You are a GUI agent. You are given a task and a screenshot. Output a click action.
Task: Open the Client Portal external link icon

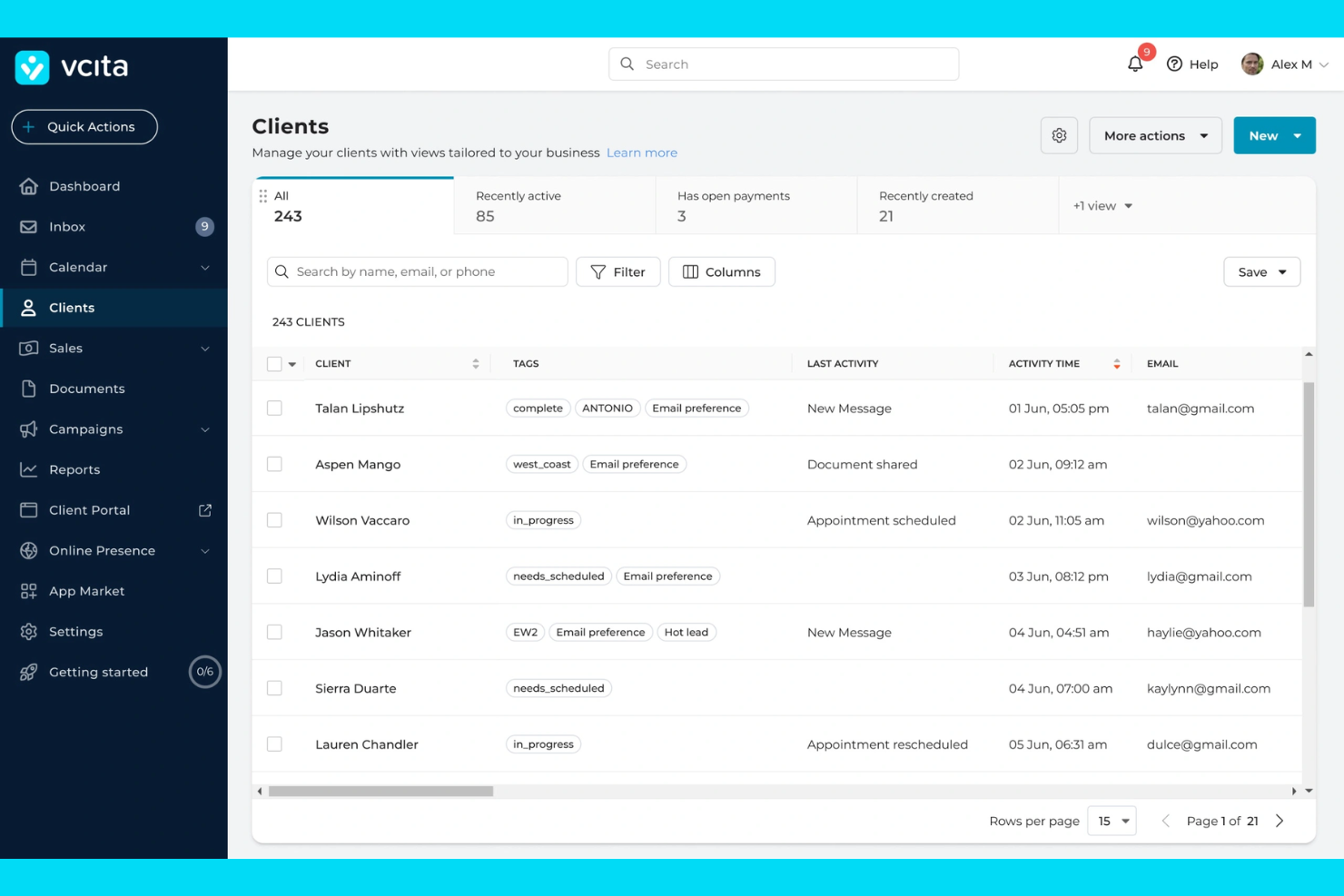coord(205,509)
